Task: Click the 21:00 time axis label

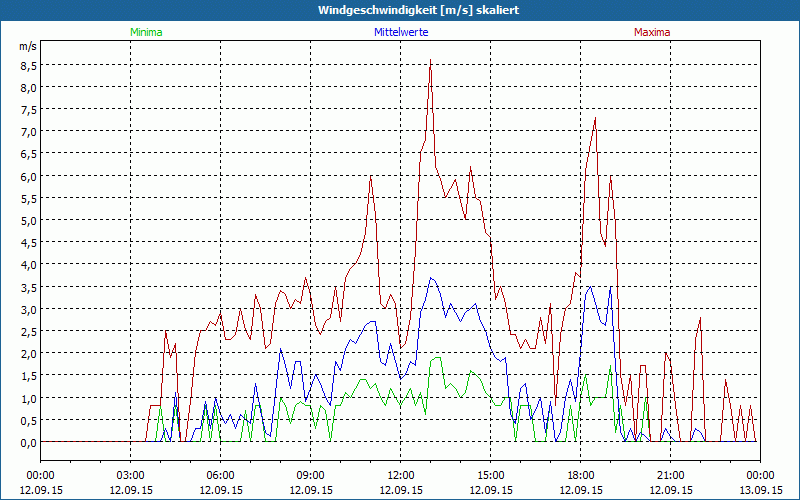Action: click(670, 476)
